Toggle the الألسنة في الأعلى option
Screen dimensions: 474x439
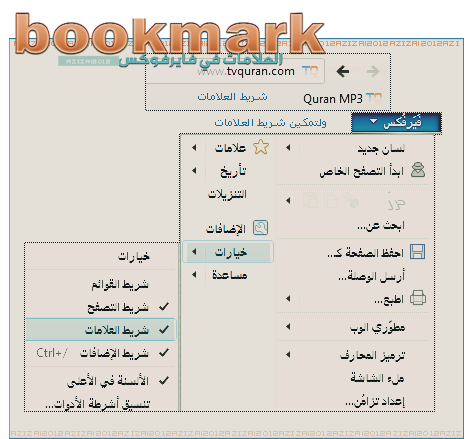pyautogui.click(x=101, y=380)
